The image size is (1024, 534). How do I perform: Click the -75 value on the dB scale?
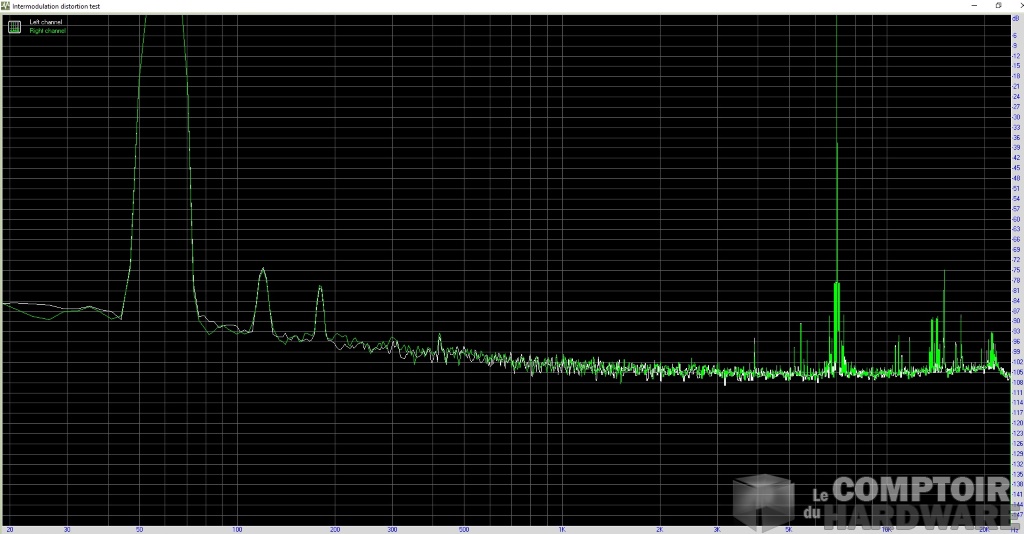(1015, 269)
